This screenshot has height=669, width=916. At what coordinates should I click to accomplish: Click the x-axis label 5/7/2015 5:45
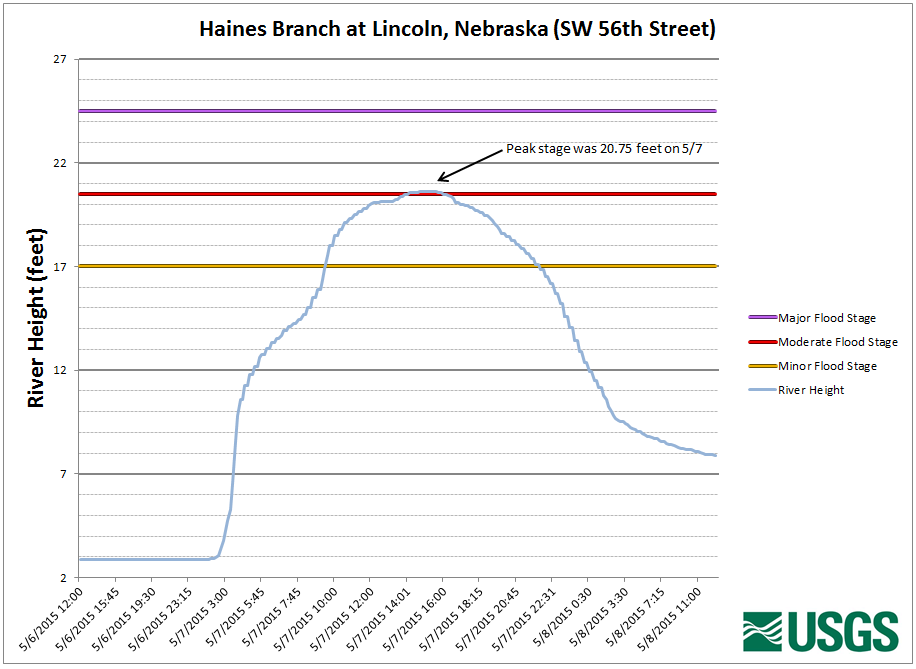coord(234,618)
